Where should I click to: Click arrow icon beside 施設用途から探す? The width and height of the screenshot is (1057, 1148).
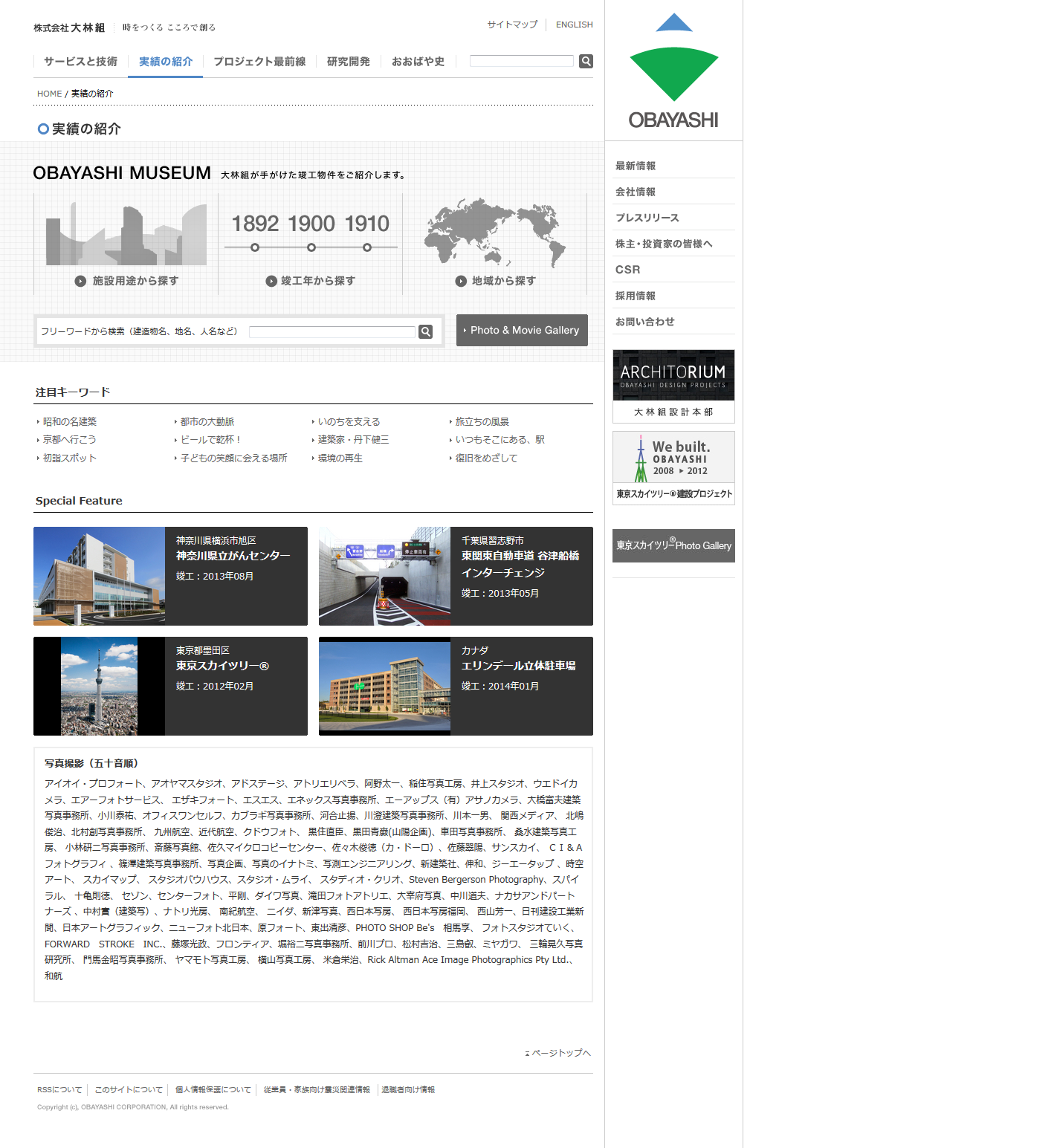coord(80,281)
